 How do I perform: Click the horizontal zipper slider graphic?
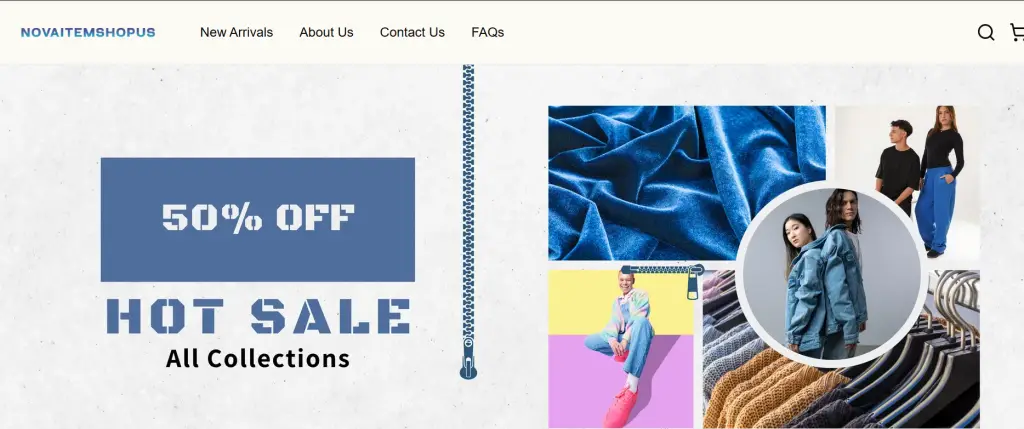point(663,277)
